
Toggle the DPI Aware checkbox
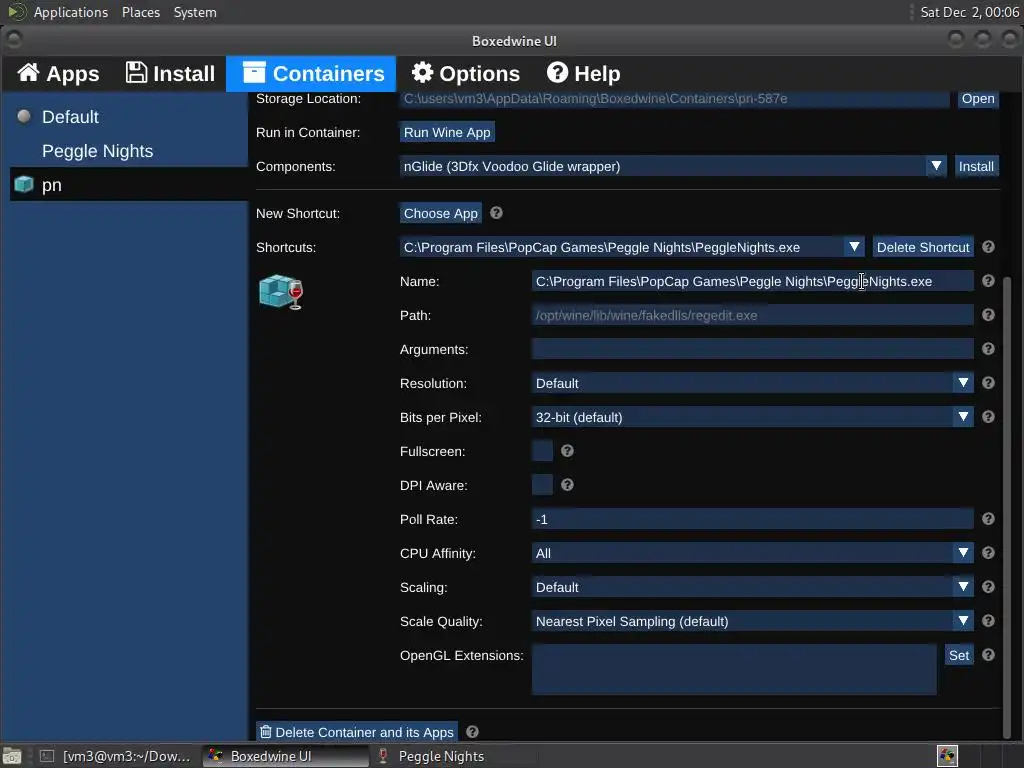542,485
